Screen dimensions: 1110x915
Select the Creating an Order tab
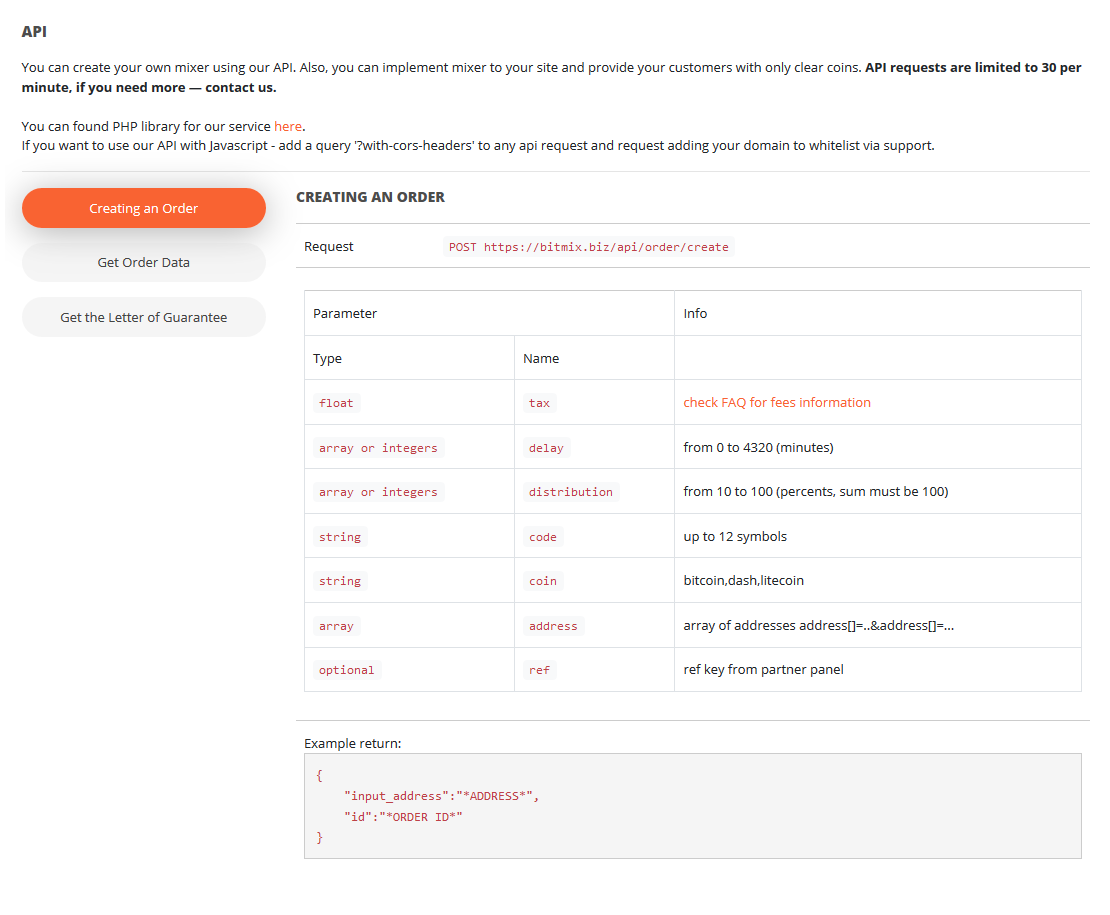point(144,208)
